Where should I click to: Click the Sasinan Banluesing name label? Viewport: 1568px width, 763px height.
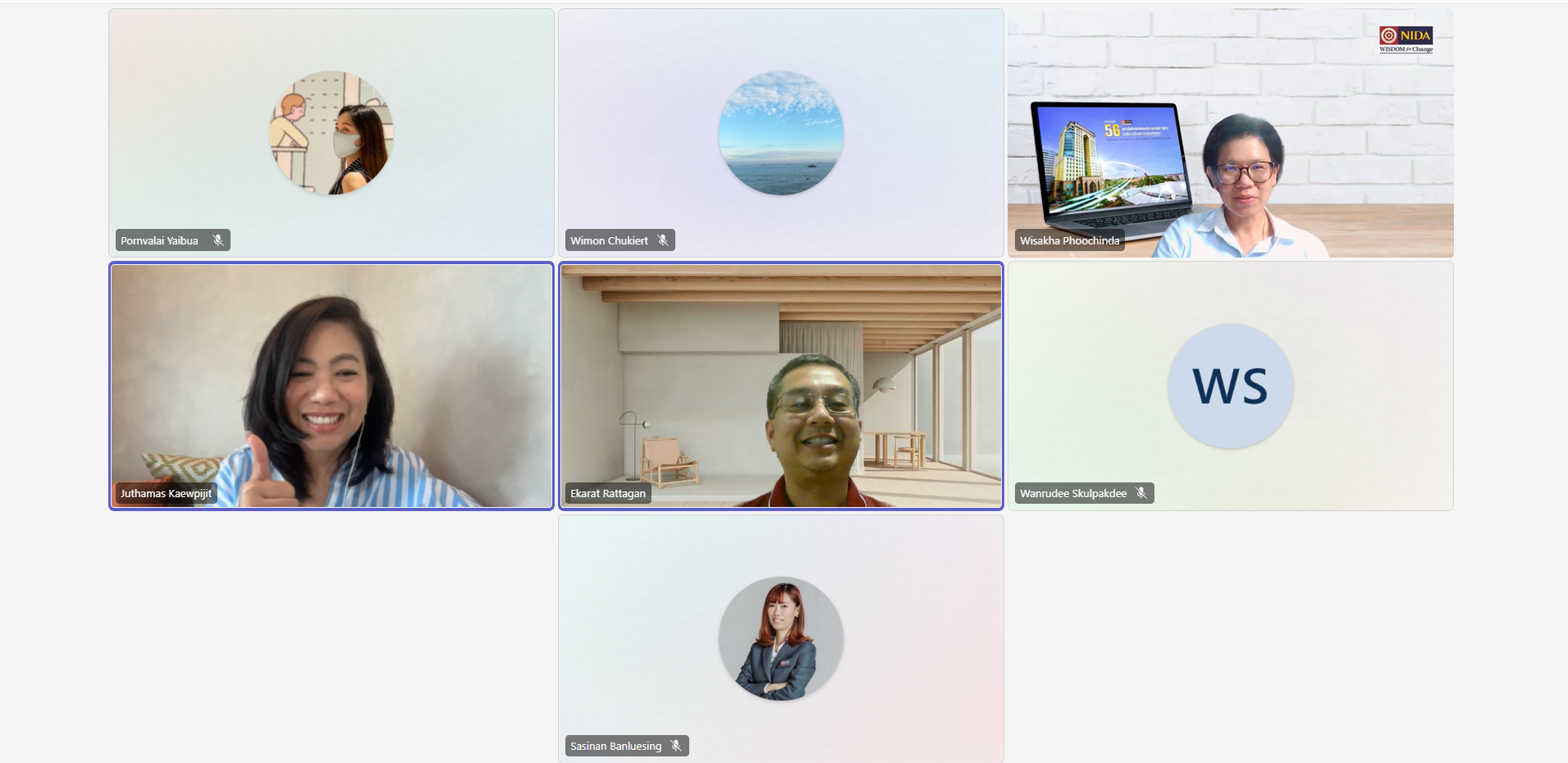(615, 746)
